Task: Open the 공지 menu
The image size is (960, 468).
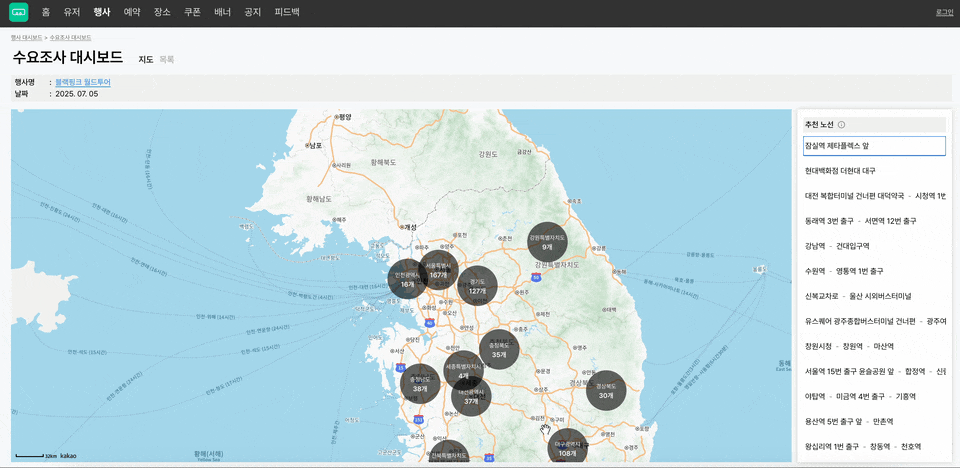Action: pos(252,12)
